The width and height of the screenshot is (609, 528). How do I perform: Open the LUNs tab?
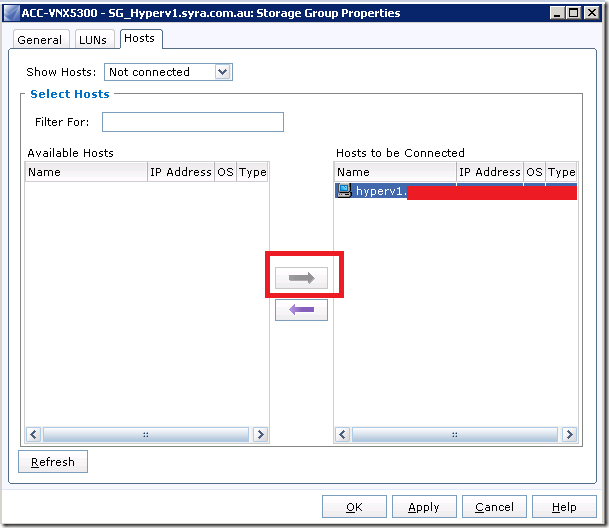coord(94,40)
